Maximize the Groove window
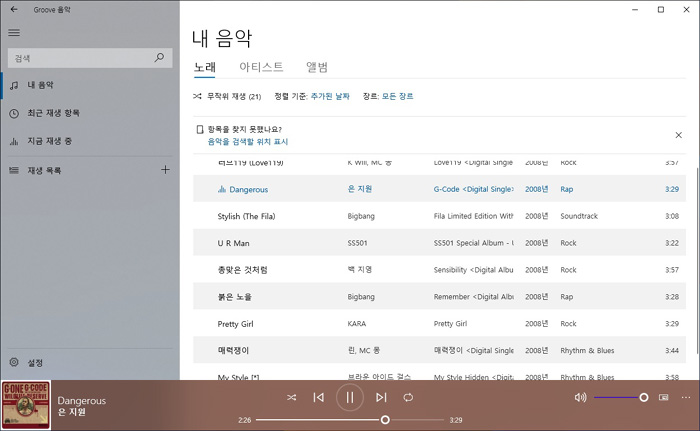The width and height of the screenshot is (700, 431). click(x=661, y=9)
